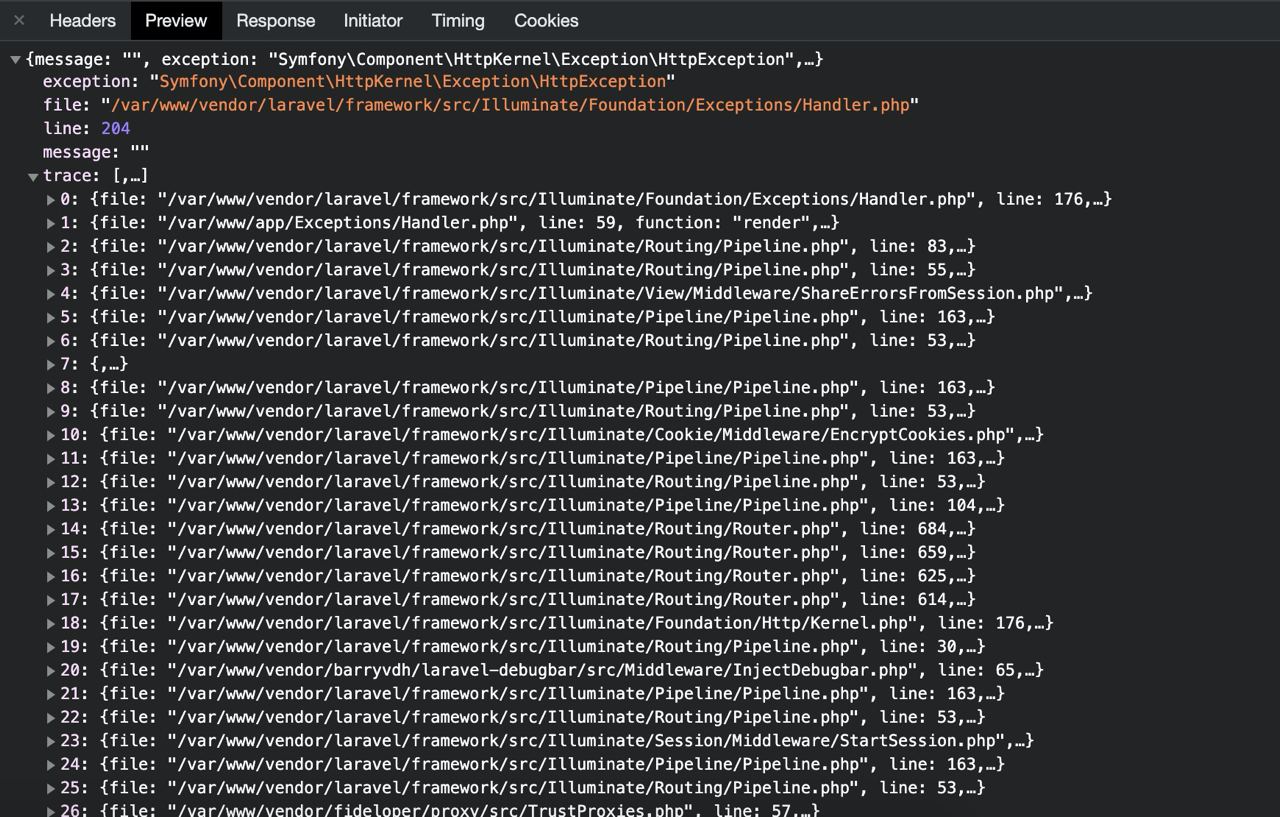Image resolution: width=1280 pixels, height=817 pixels.
Task: Expand trace entry 13 with line 104
Action: tap(51, 506)
